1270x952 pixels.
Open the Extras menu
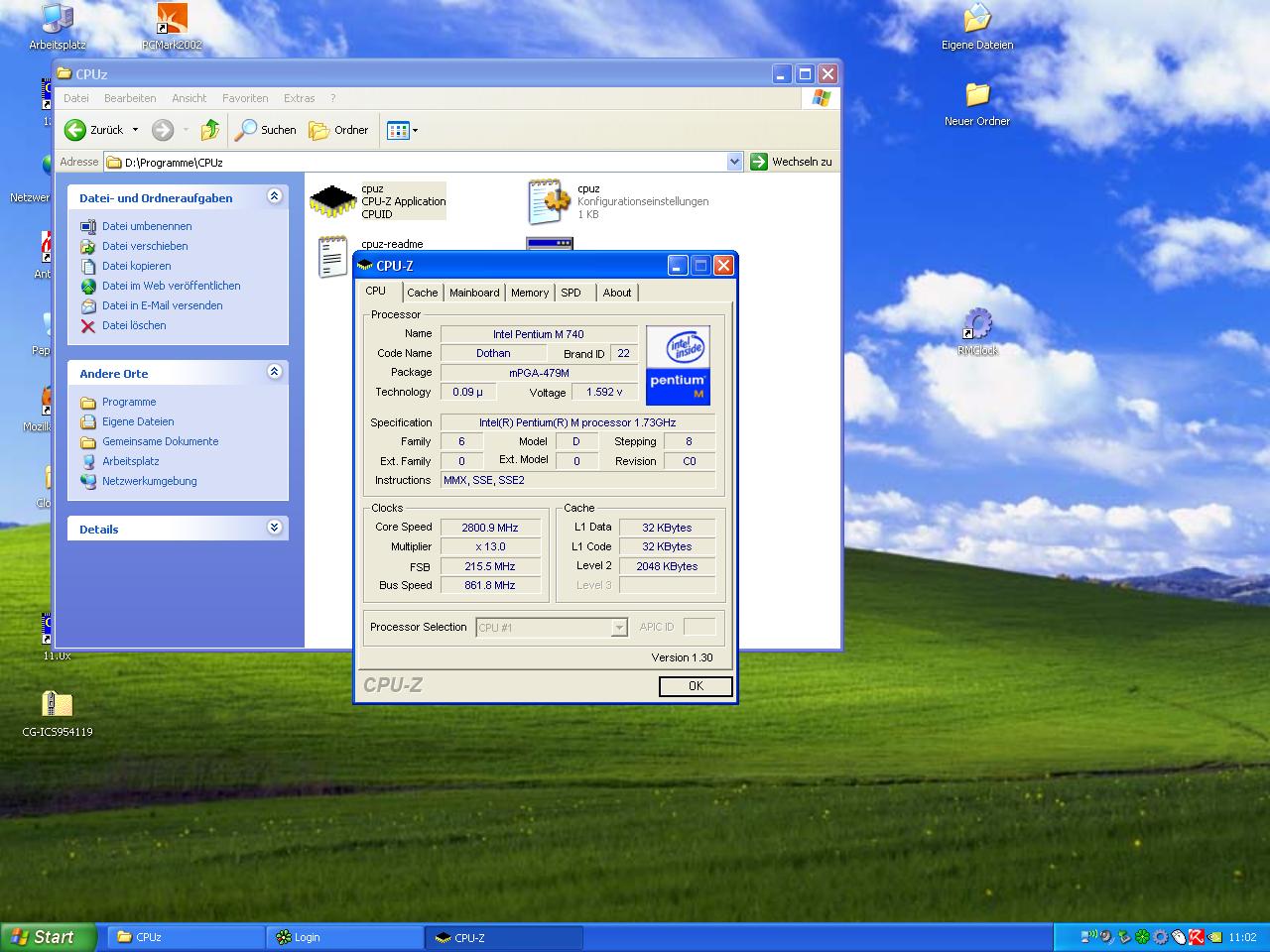(x=300, y=98)
